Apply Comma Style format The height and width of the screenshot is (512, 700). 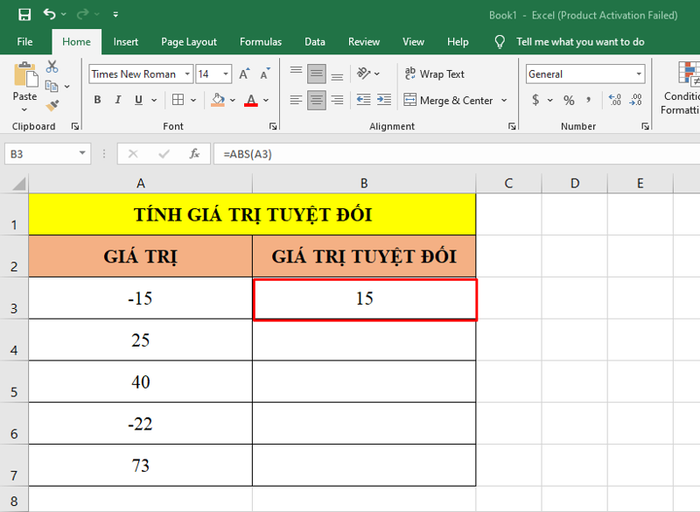tap(589, 100)
